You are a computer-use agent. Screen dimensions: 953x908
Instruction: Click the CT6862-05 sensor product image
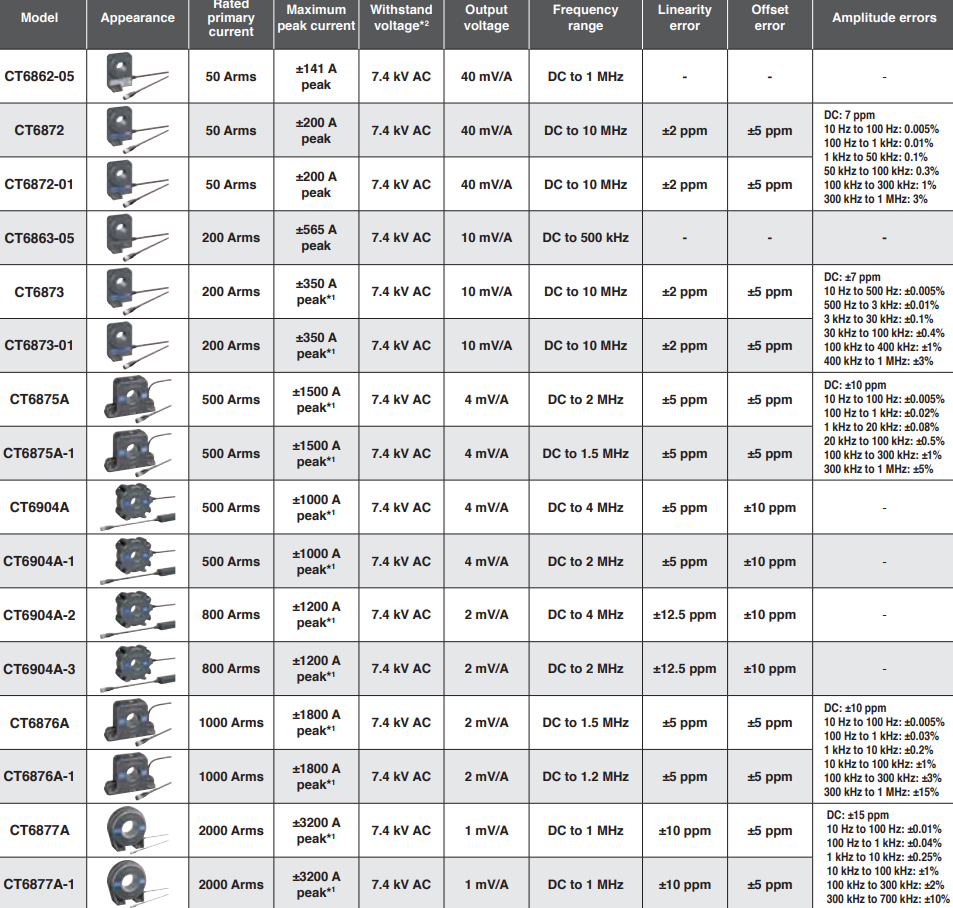point(137,76)
